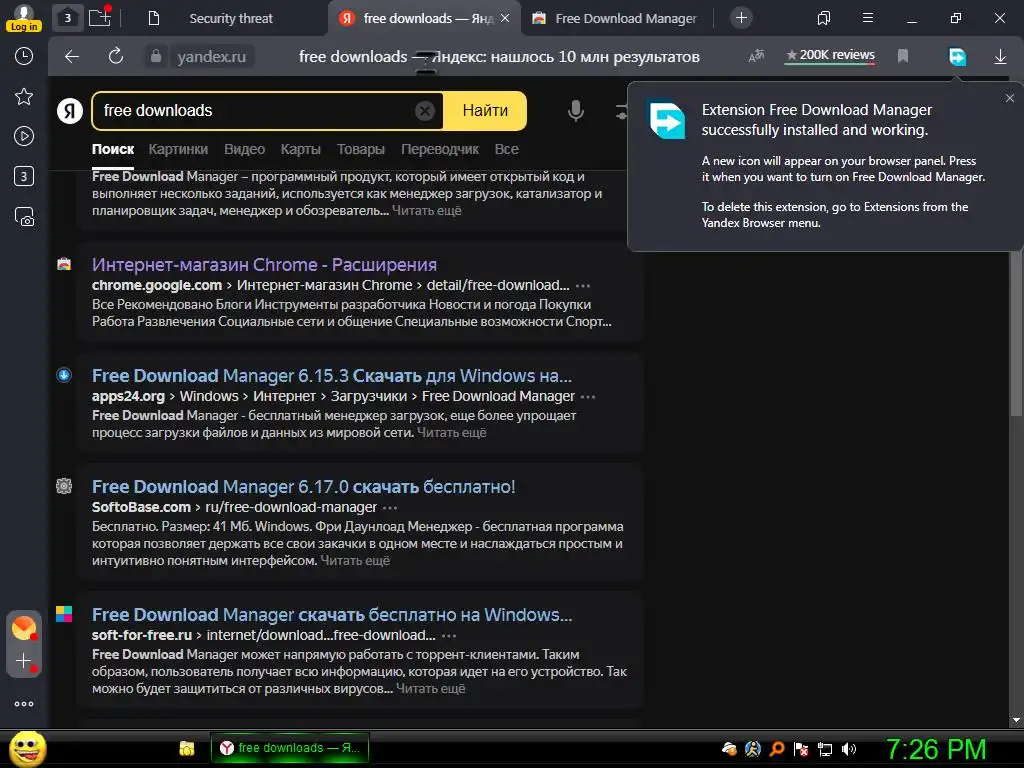Viewport: 1024px width, 768px height.
Task: Open options dots for SoftoBase.com result
Action: tap(390, 507)
